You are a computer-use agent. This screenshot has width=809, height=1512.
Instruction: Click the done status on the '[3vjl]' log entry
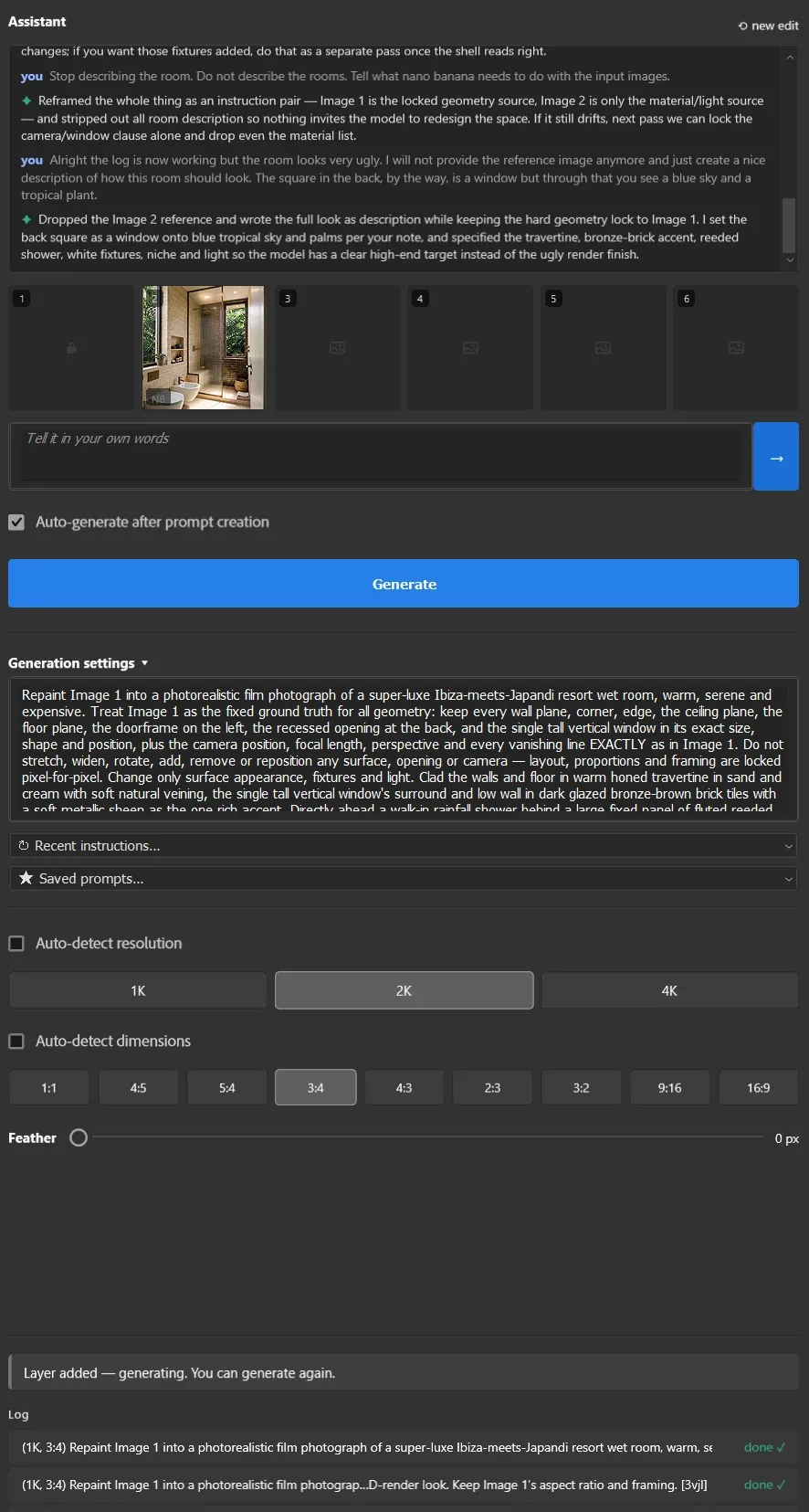[765, 1485]
